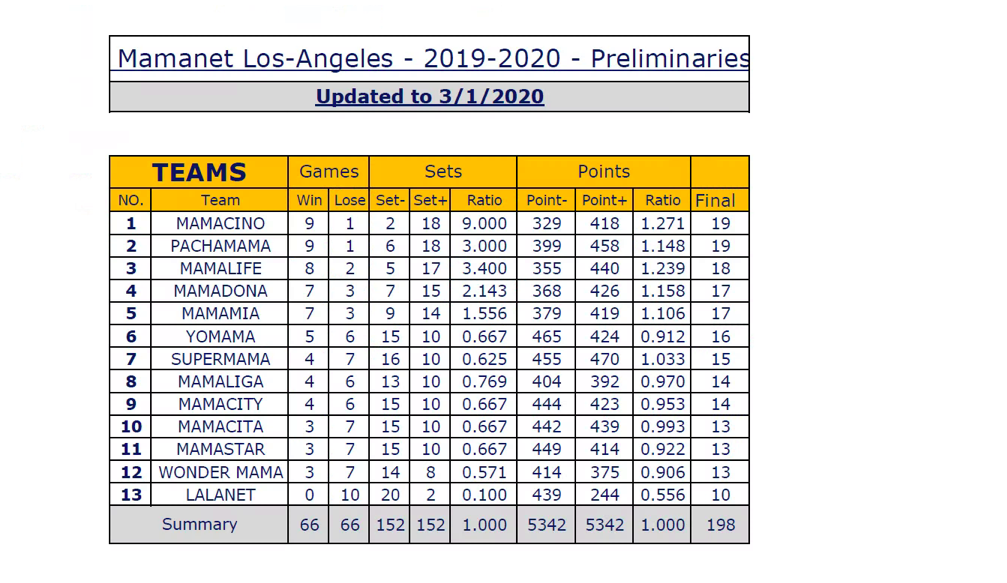Click the Win column header
The height and width of the screenshot is (583, 1007).
(x=309, y=200)
